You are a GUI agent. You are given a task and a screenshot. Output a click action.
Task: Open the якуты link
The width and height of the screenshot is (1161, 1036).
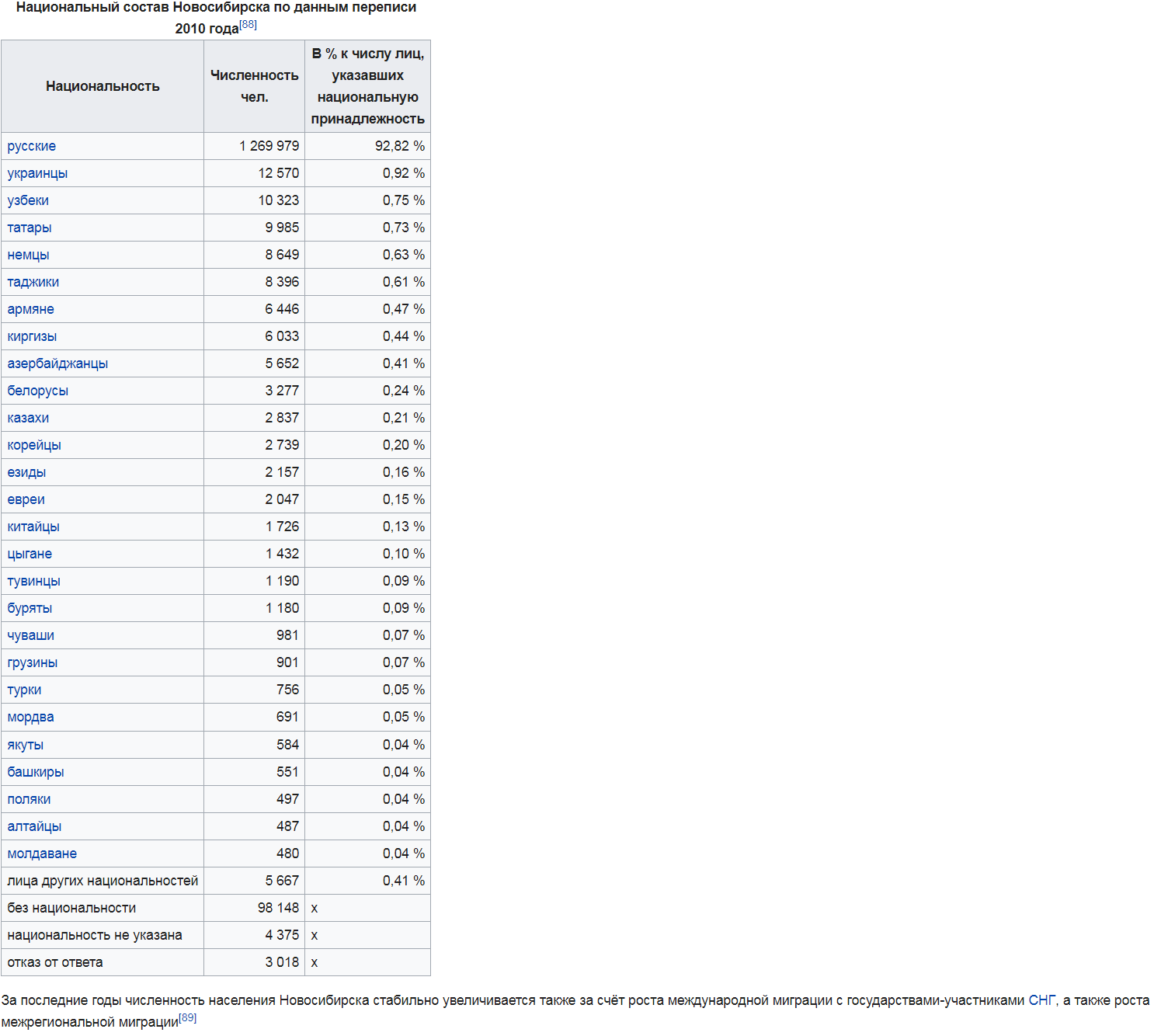click(25, 745)
